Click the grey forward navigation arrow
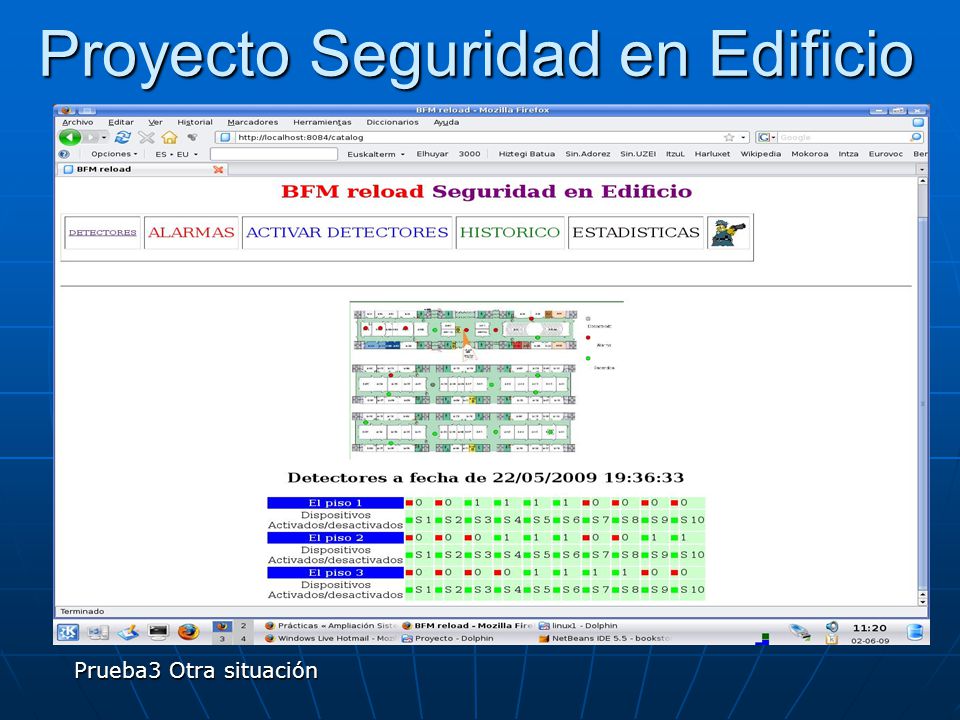960x720 pixels. pos(91,138)
